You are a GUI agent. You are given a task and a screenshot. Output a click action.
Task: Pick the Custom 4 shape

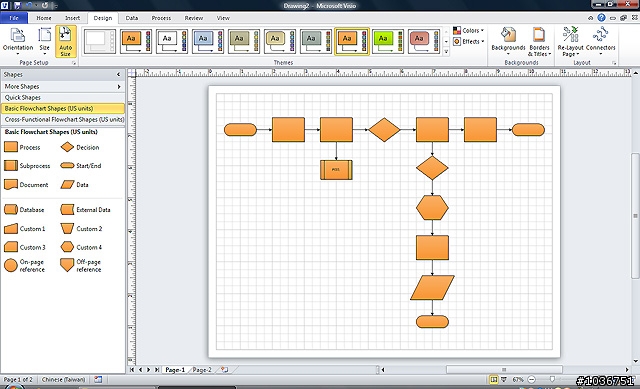click(81, 247)
